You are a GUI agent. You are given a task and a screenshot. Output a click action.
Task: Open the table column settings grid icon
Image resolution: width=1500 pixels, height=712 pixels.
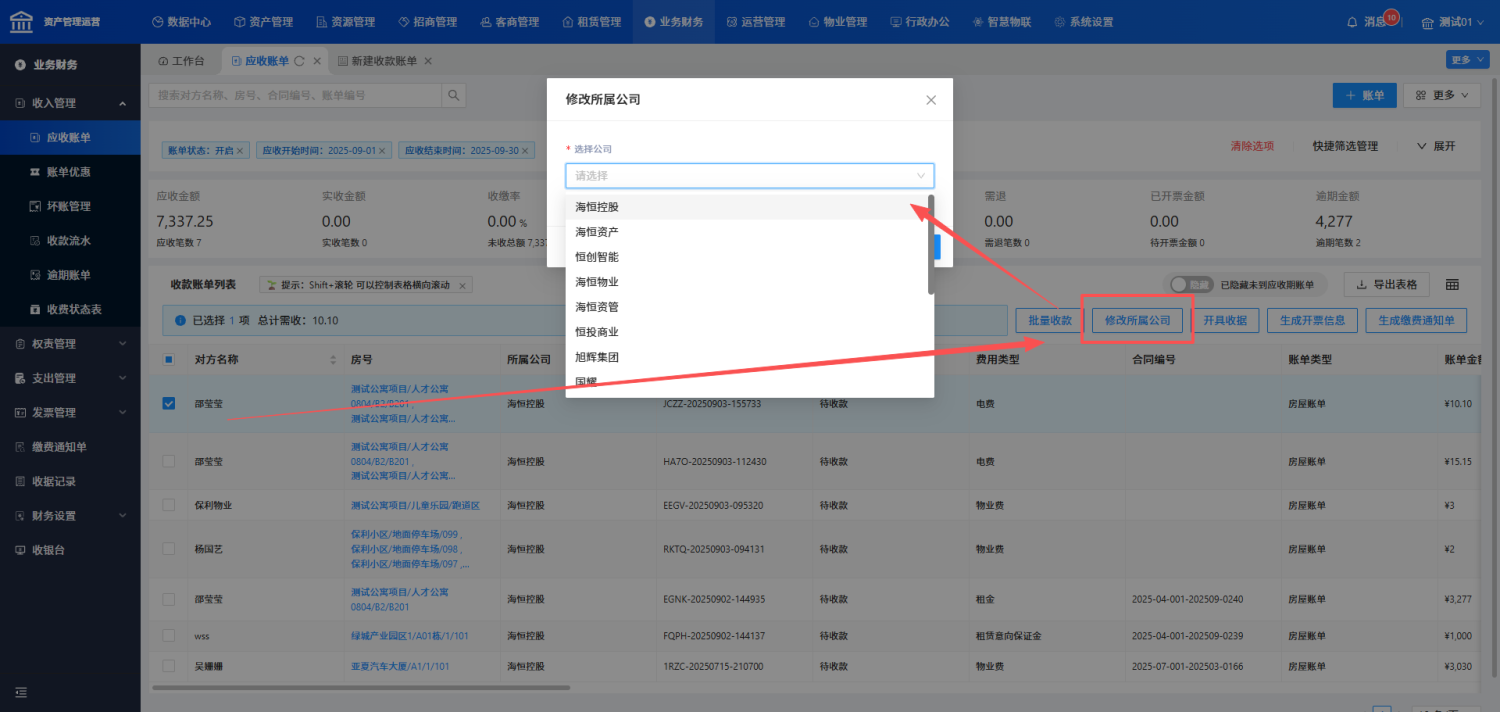tap(1452, 285)
